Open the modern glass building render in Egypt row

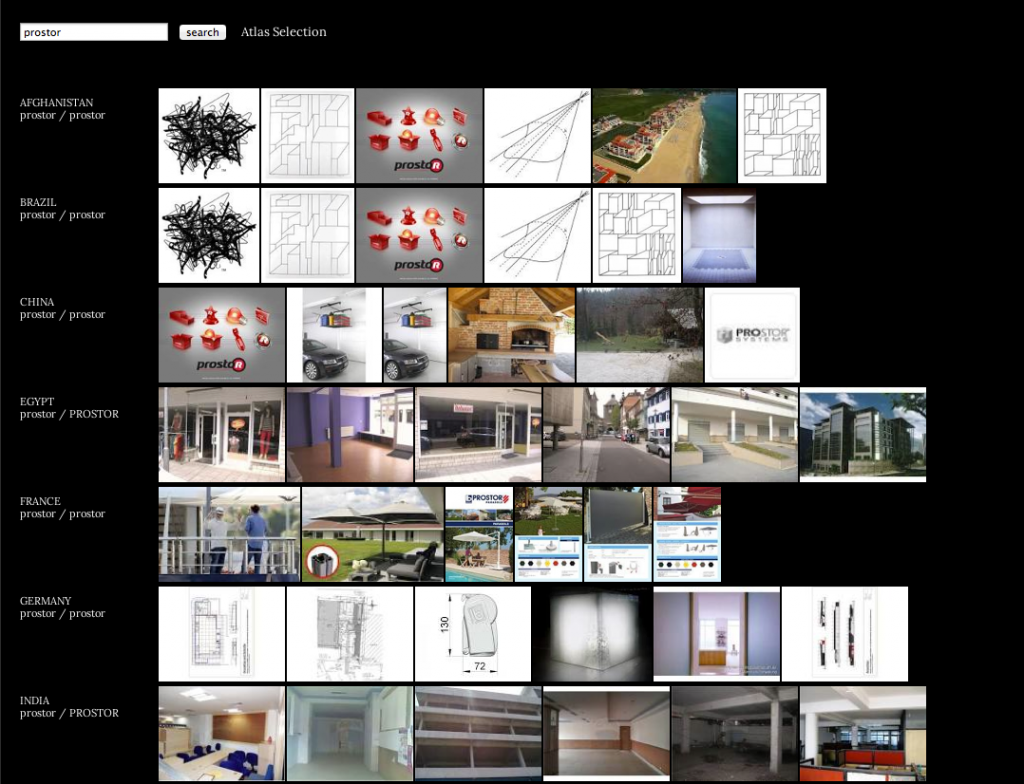pos(863,434)
